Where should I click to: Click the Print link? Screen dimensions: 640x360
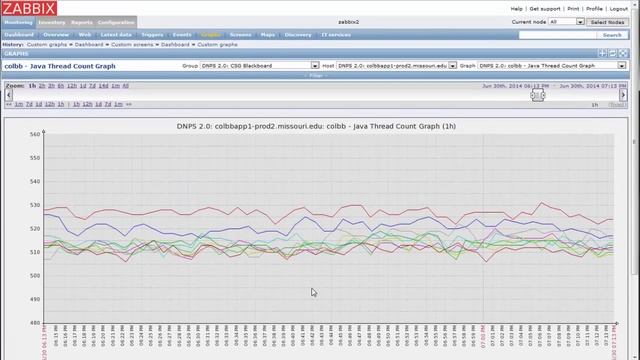point(573,9)
